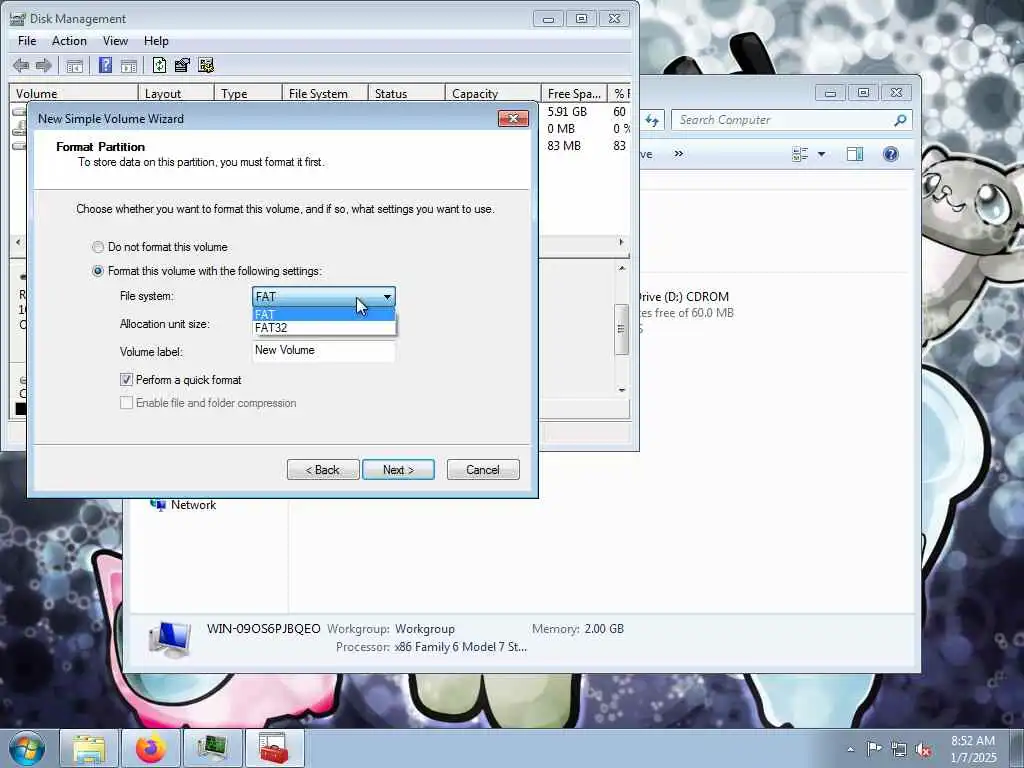Click the 0 MB free space cell
Image resolution: width=1024 pixels, height=768 pixels.
561,129
